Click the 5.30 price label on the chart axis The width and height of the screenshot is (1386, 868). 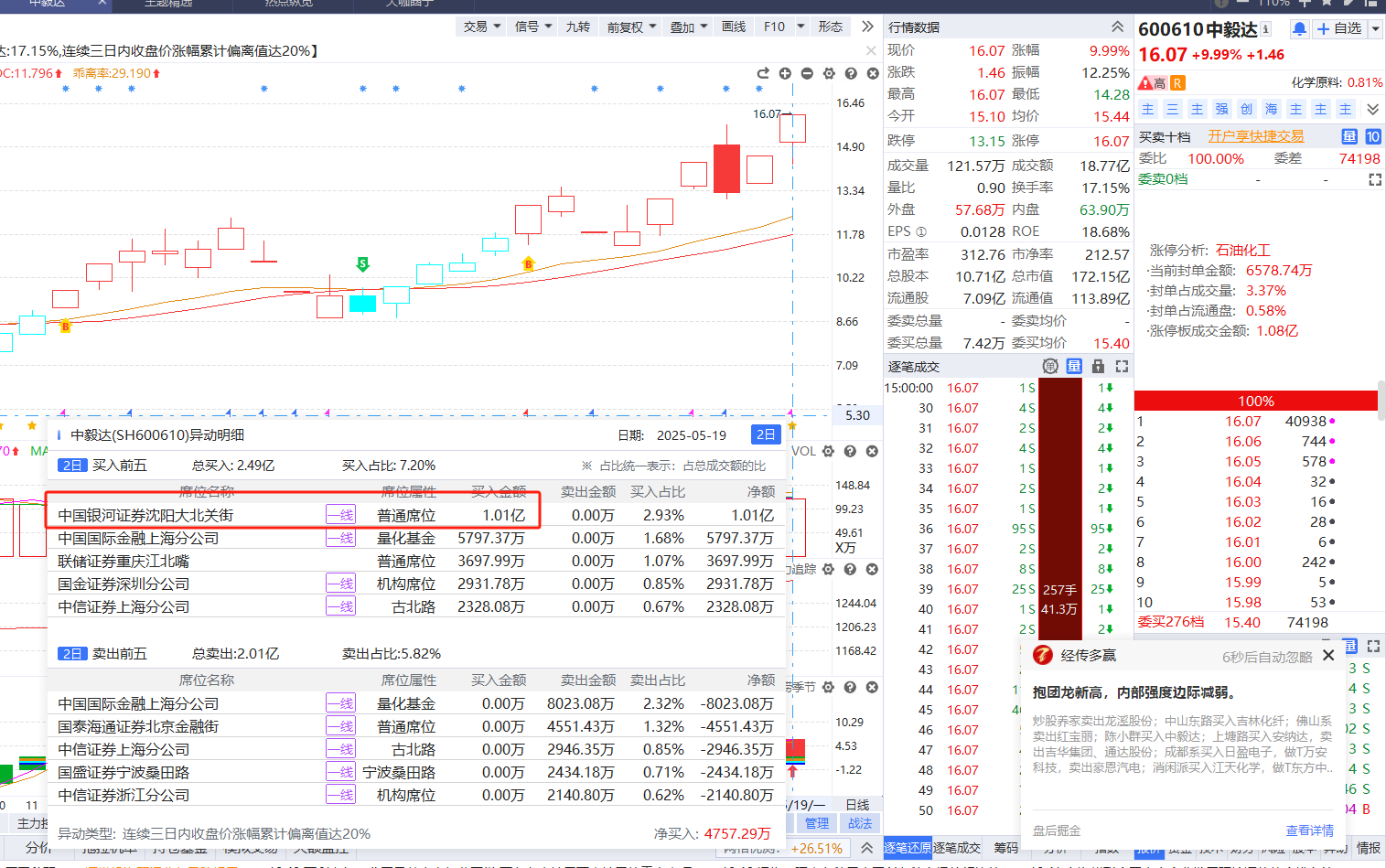(x=857, y=415)
